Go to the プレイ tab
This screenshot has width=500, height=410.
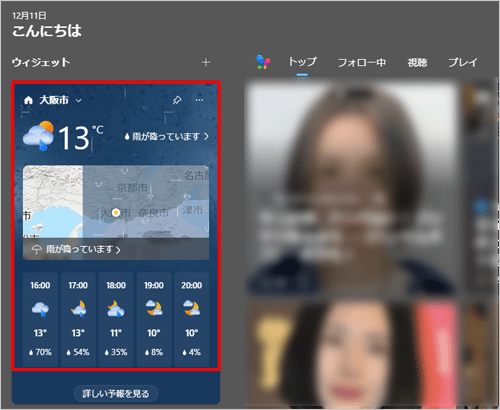tap(463, 62)
